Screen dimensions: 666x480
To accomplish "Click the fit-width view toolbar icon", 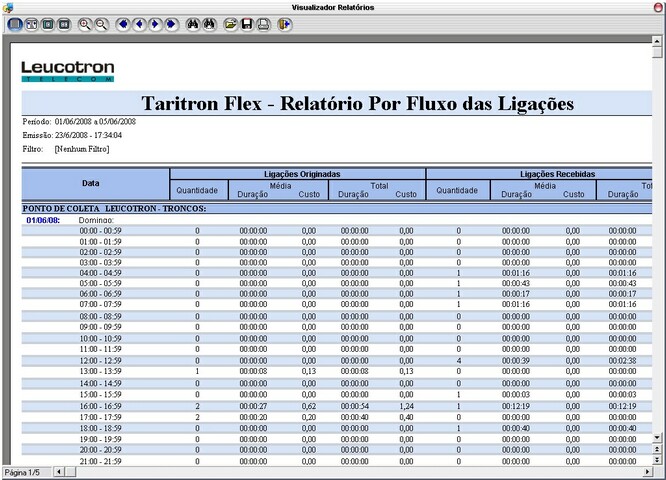I will pyautogui.click(x=32, y=24).
